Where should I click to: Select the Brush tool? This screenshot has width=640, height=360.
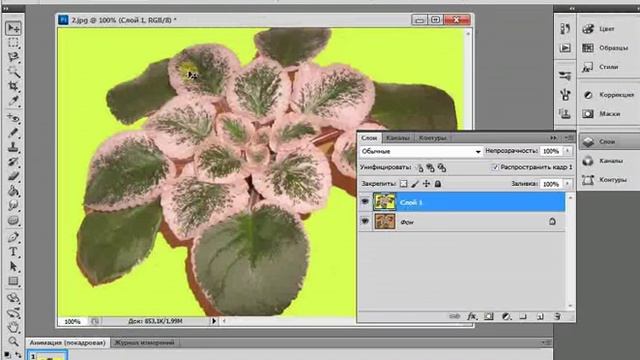pyautogui.click(x=13, y=133)
